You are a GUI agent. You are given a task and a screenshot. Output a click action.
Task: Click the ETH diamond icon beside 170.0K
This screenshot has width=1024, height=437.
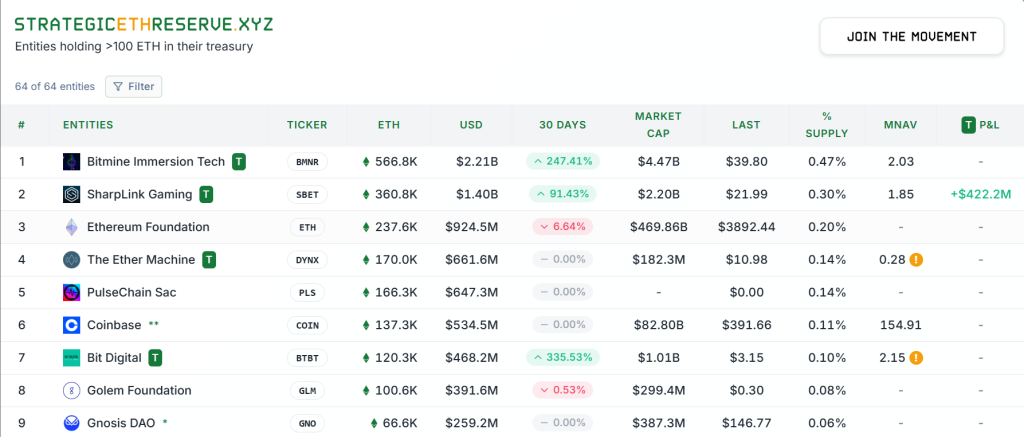(x=366, y=260)
